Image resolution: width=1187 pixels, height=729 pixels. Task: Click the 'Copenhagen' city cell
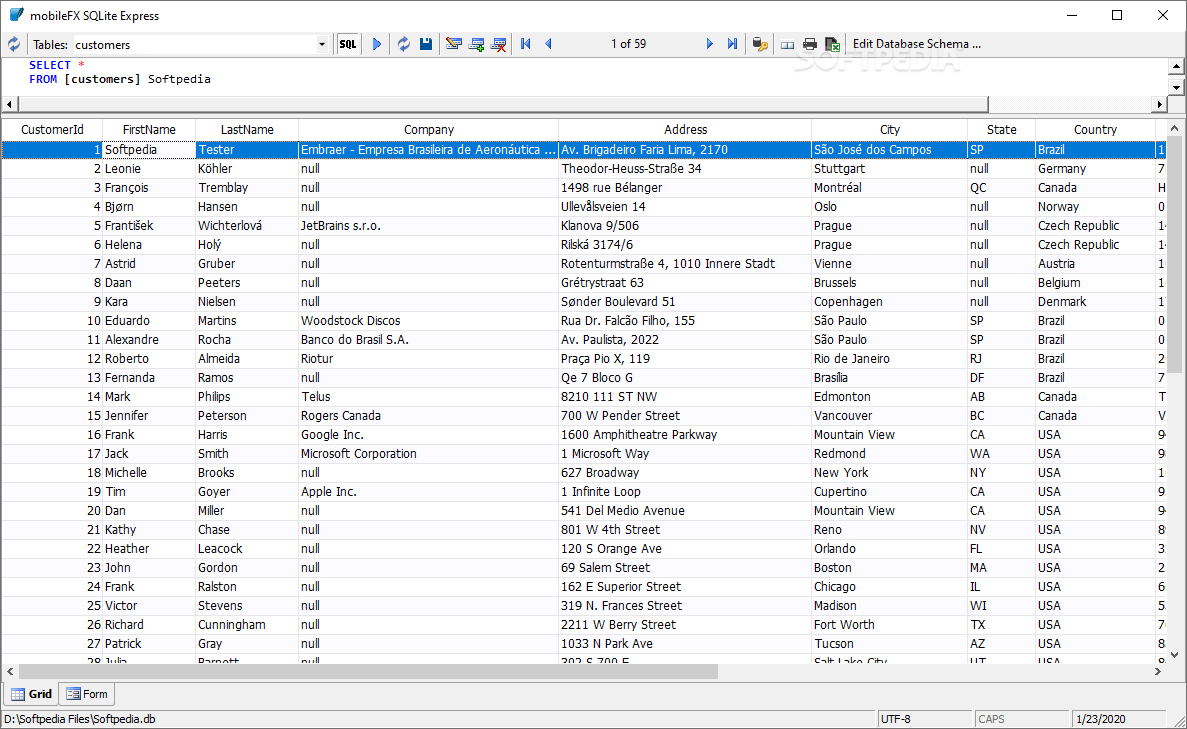tap(889, 302)
